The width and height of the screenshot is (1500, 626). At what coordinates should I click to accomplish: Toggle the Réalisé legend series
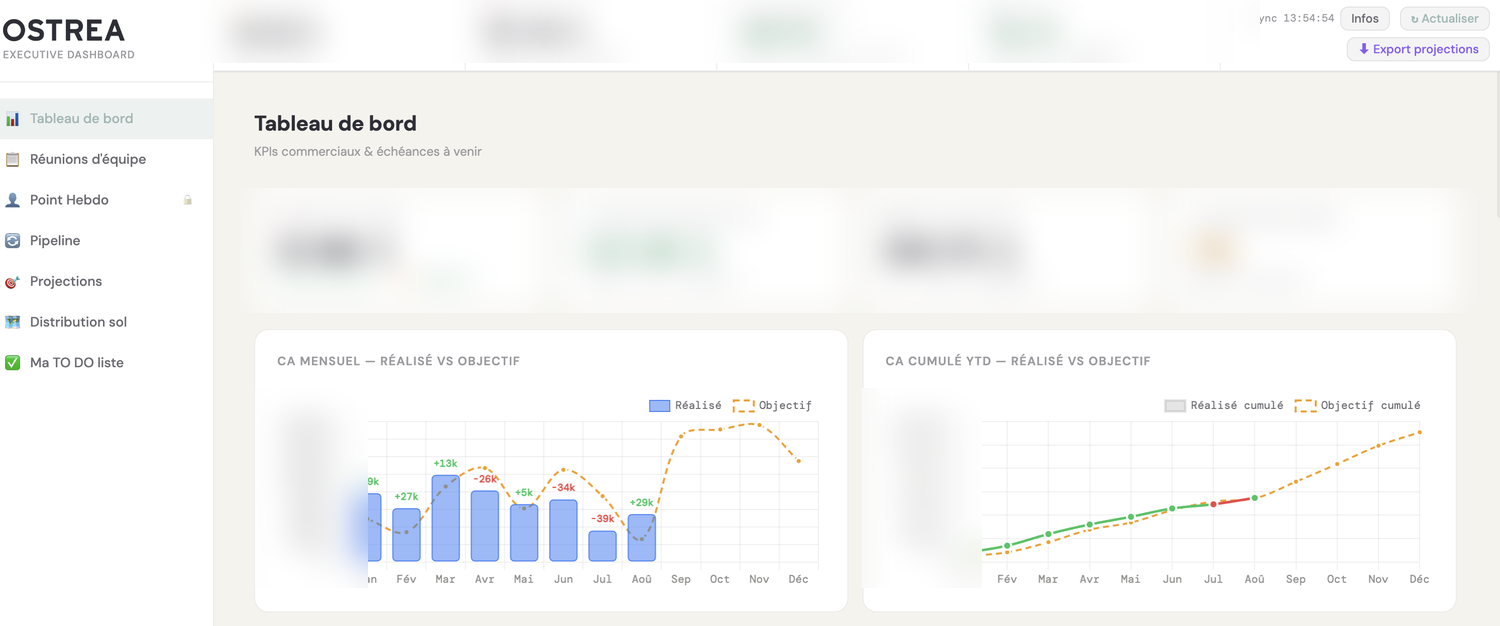coord(686,406)
